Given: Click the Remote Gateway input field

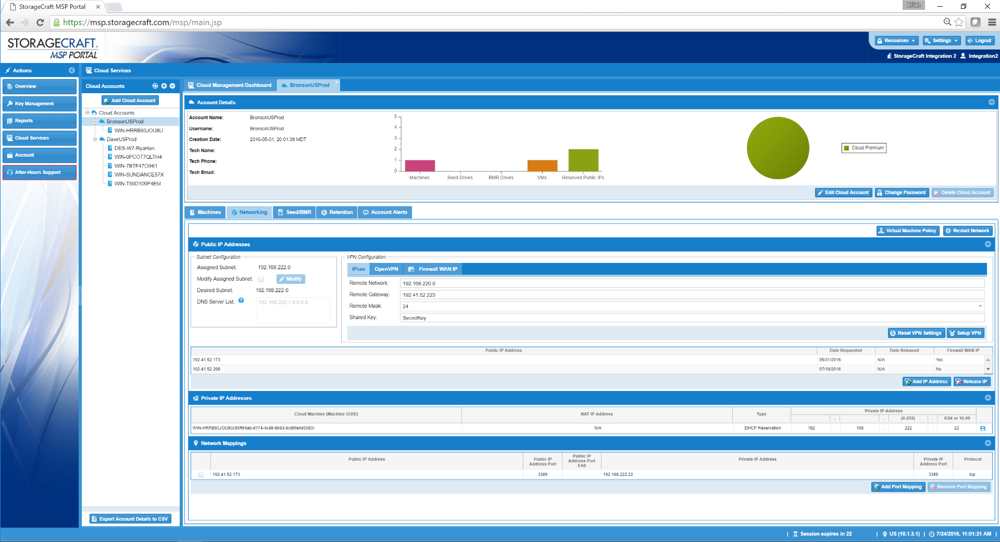Looking at the screenshot, I should click(692, 295).
